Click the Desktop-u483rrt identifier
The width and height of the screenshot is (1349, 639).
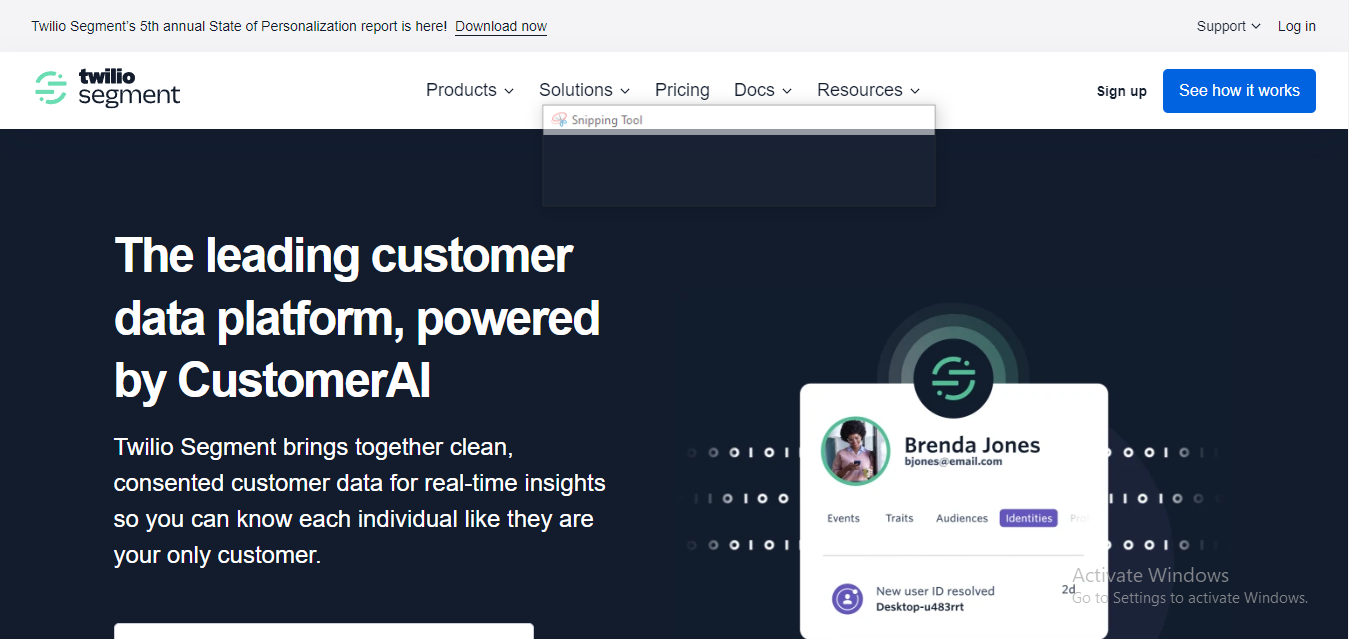920,607
